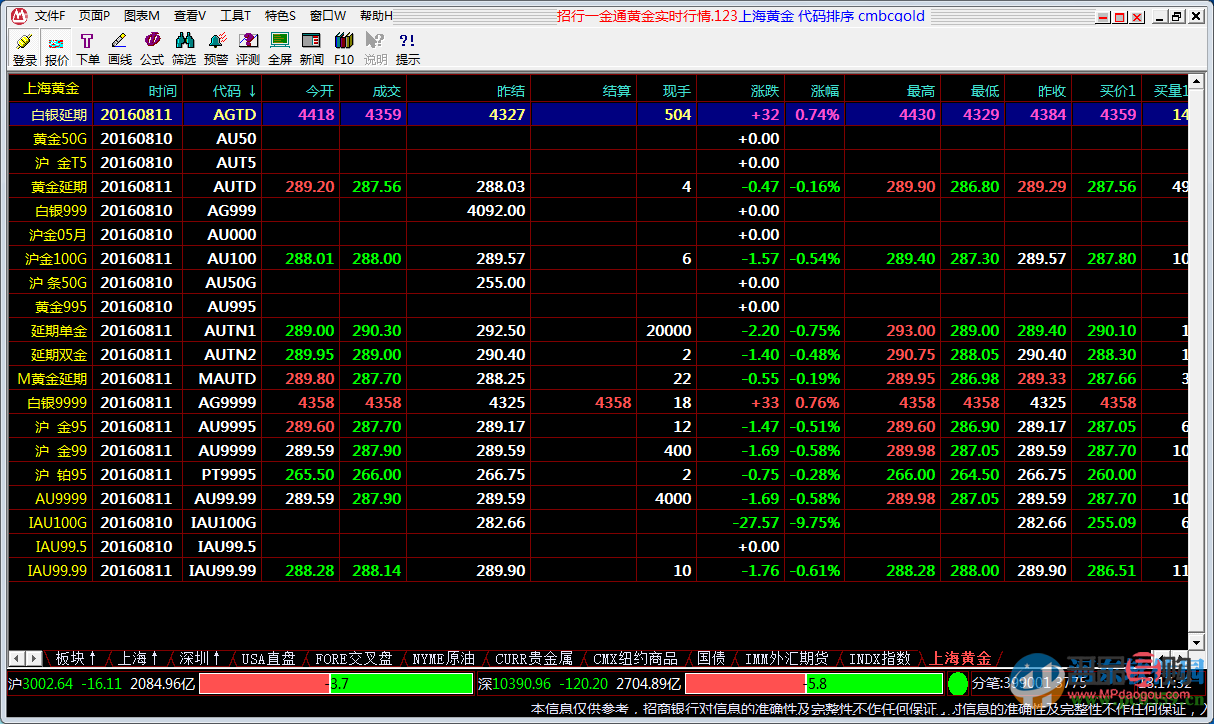This screenshot has width=1214, height=724.
Task: Expand the 上海 market tab list
Action: (x=138, y=658)
